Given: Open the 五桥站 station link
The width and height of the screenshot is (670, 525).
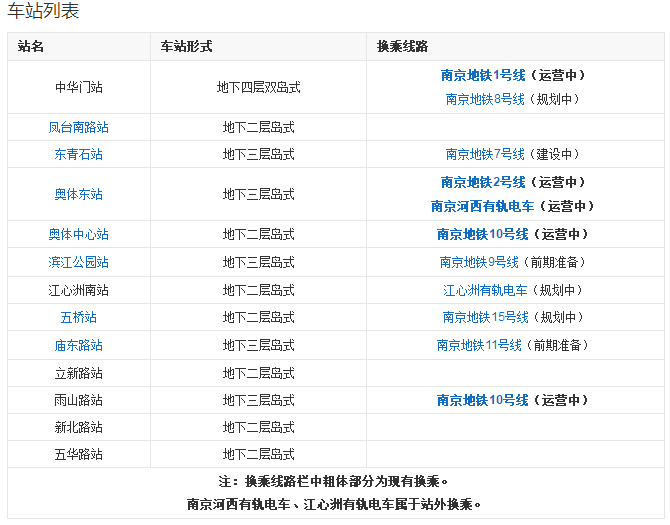Looking at the screenshot, I should pyautogui.click(x=79, y=317).
